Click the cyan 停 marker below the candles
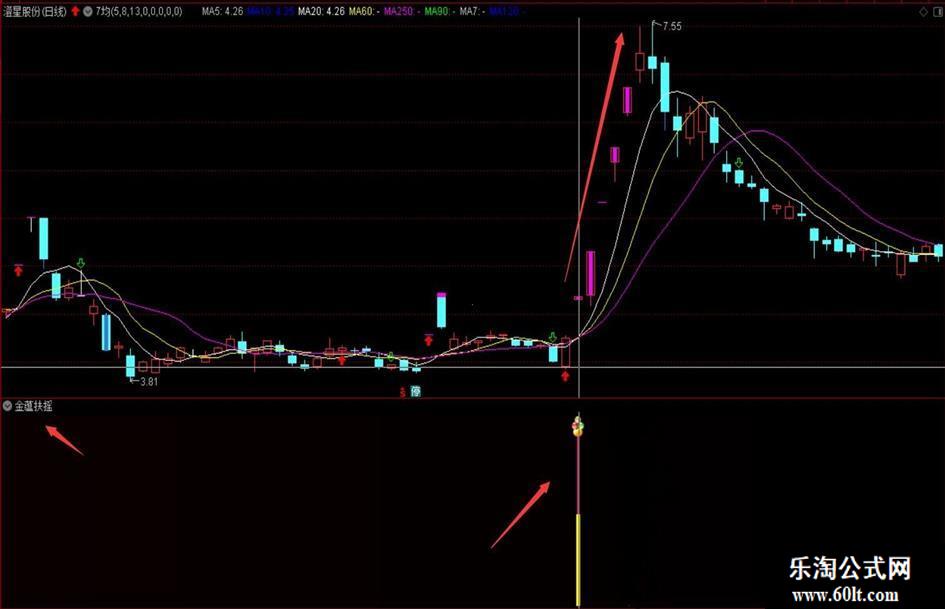945x609 pixels. tap(415, 391)
